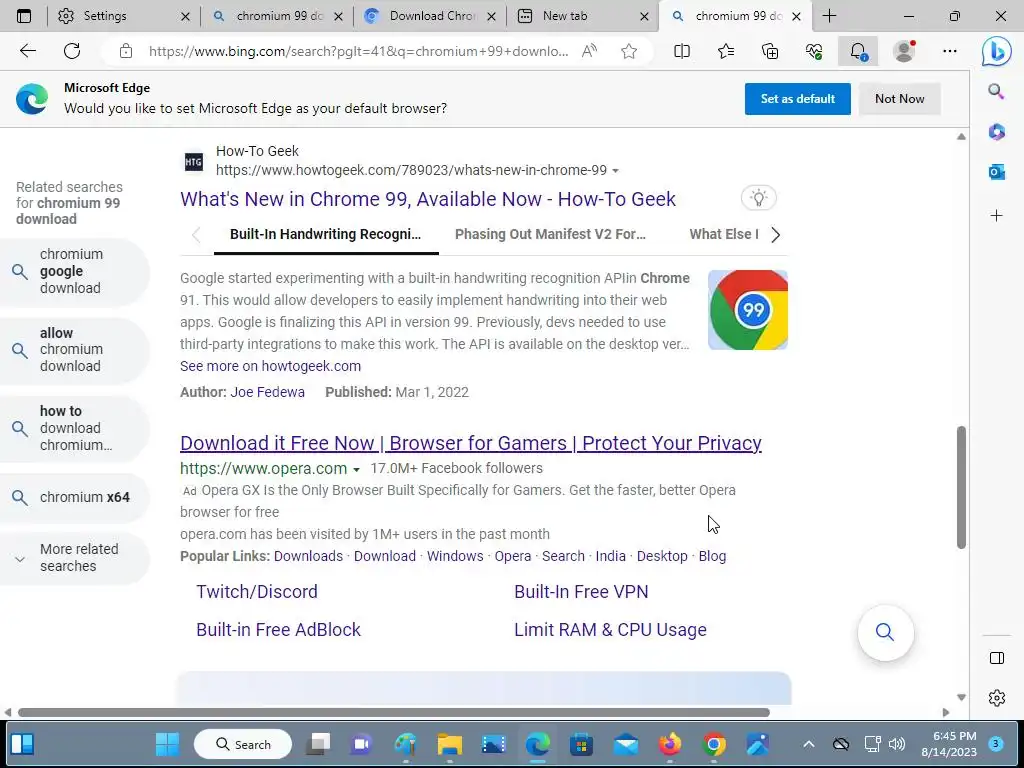Open split screen view icon

click(682, 51)
